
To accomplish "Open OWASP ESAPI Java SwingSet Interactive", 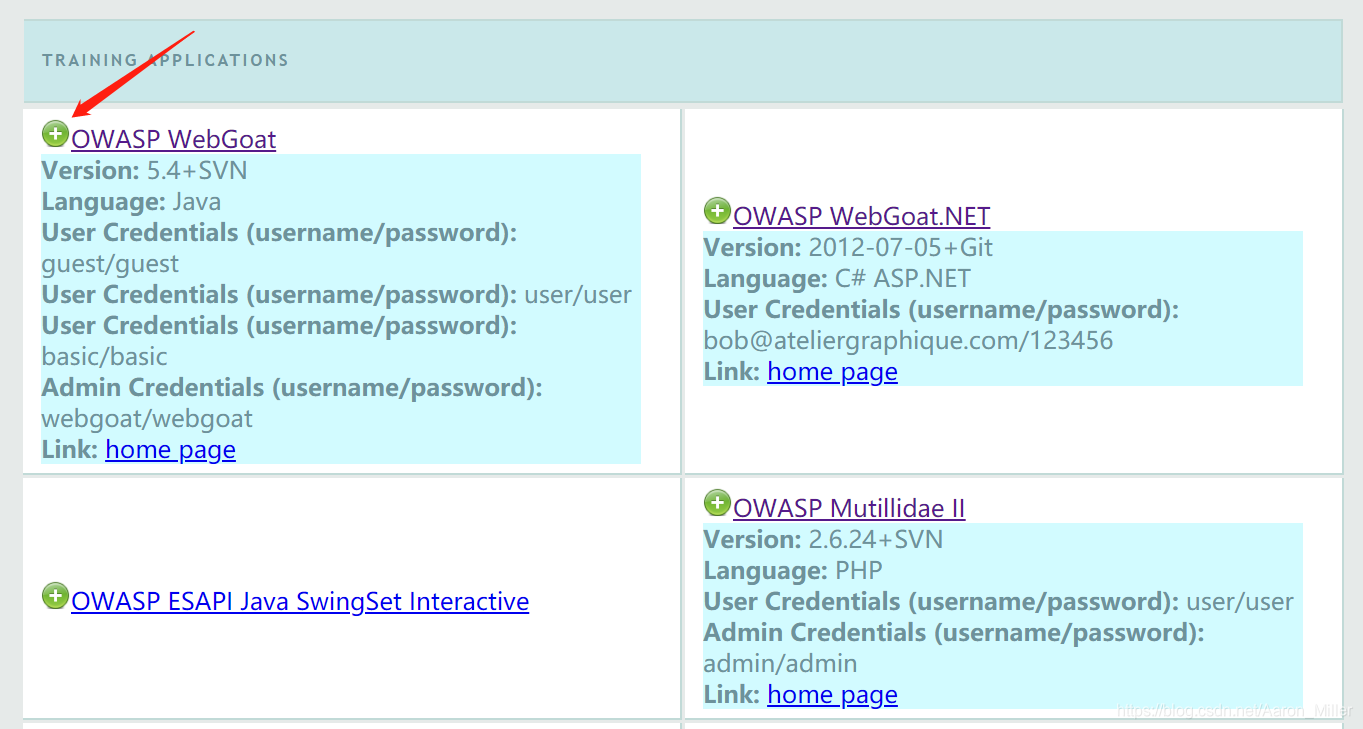I will tap(300, 601).
